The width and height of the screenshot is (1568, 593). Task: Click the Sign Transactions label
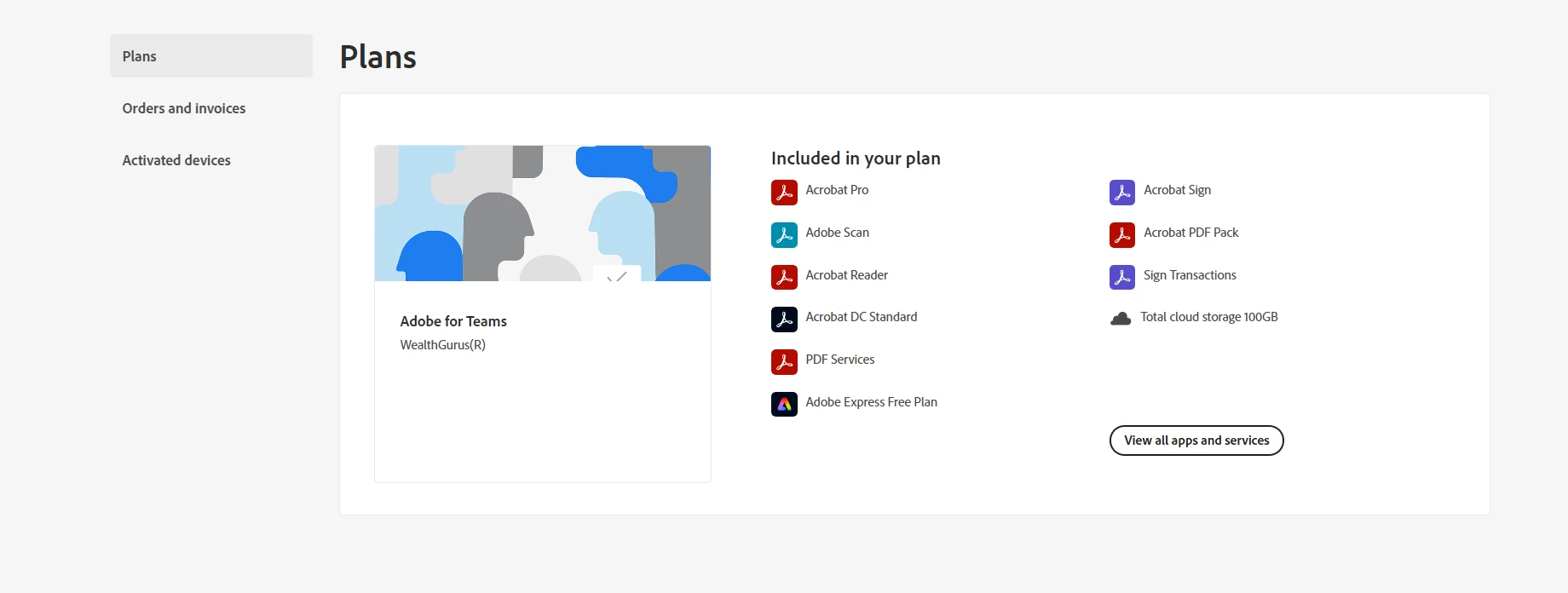[x=1190, y=275]
